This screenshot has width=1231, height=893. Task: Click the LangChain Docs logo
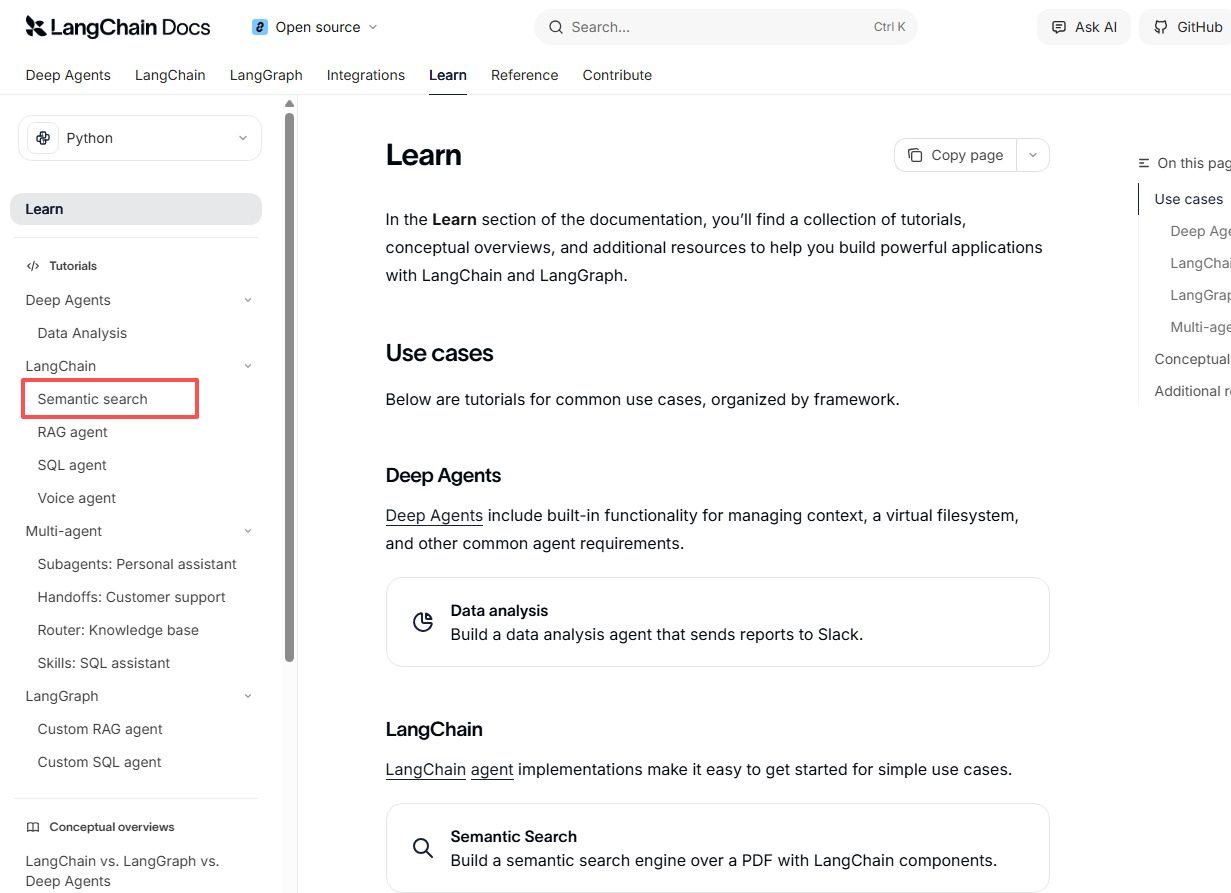point(118,27)
